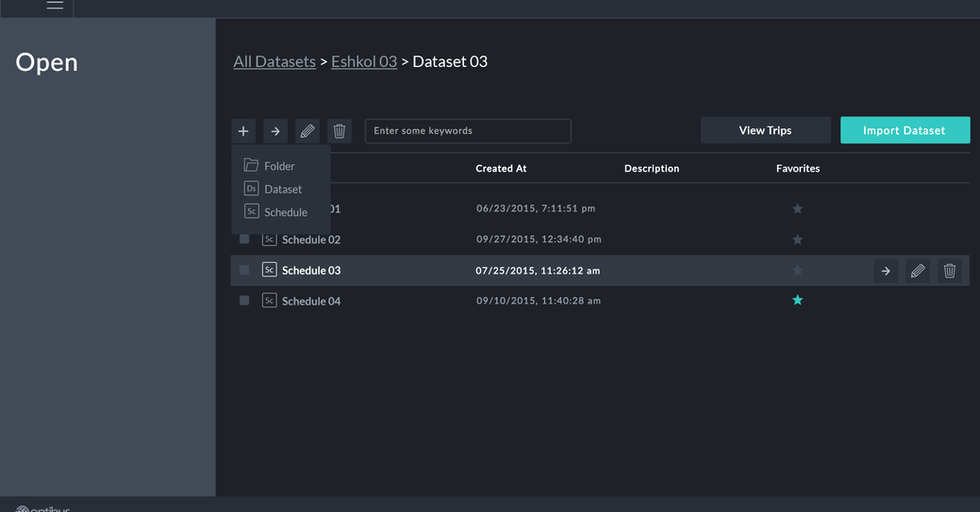Click the Schedule 03 row trash icon
This screenshot has height=512, width=980.
[x=949, y=271]
